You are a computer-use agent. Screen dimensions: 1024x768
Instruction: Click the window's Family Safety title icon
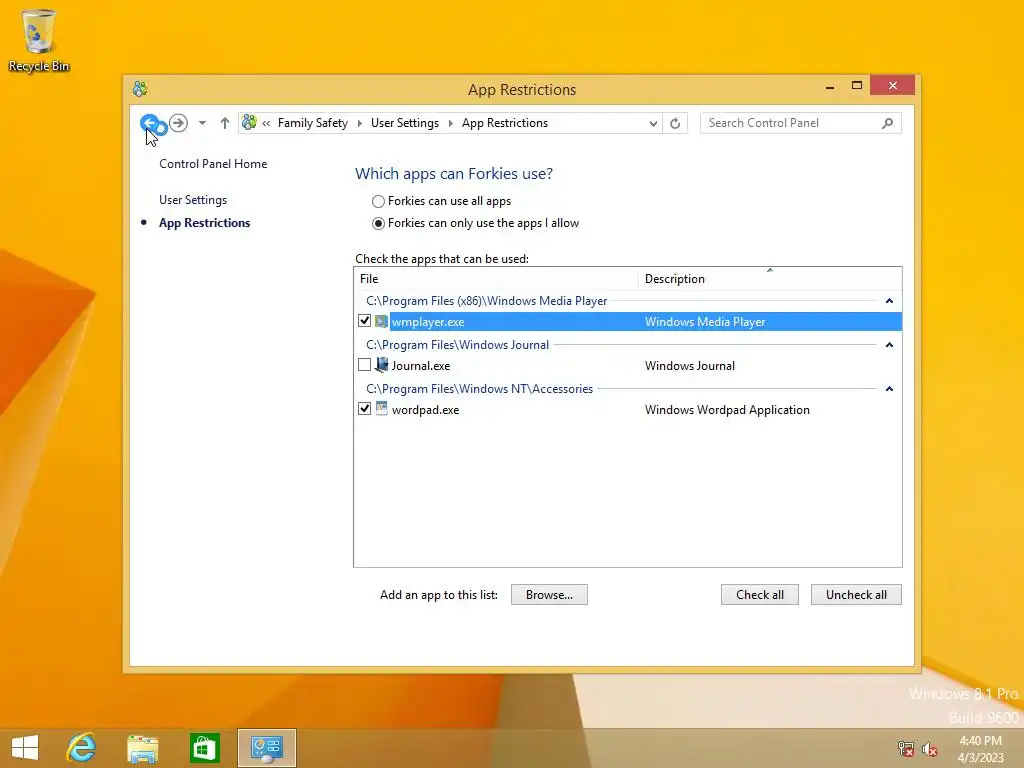[140, 89]
